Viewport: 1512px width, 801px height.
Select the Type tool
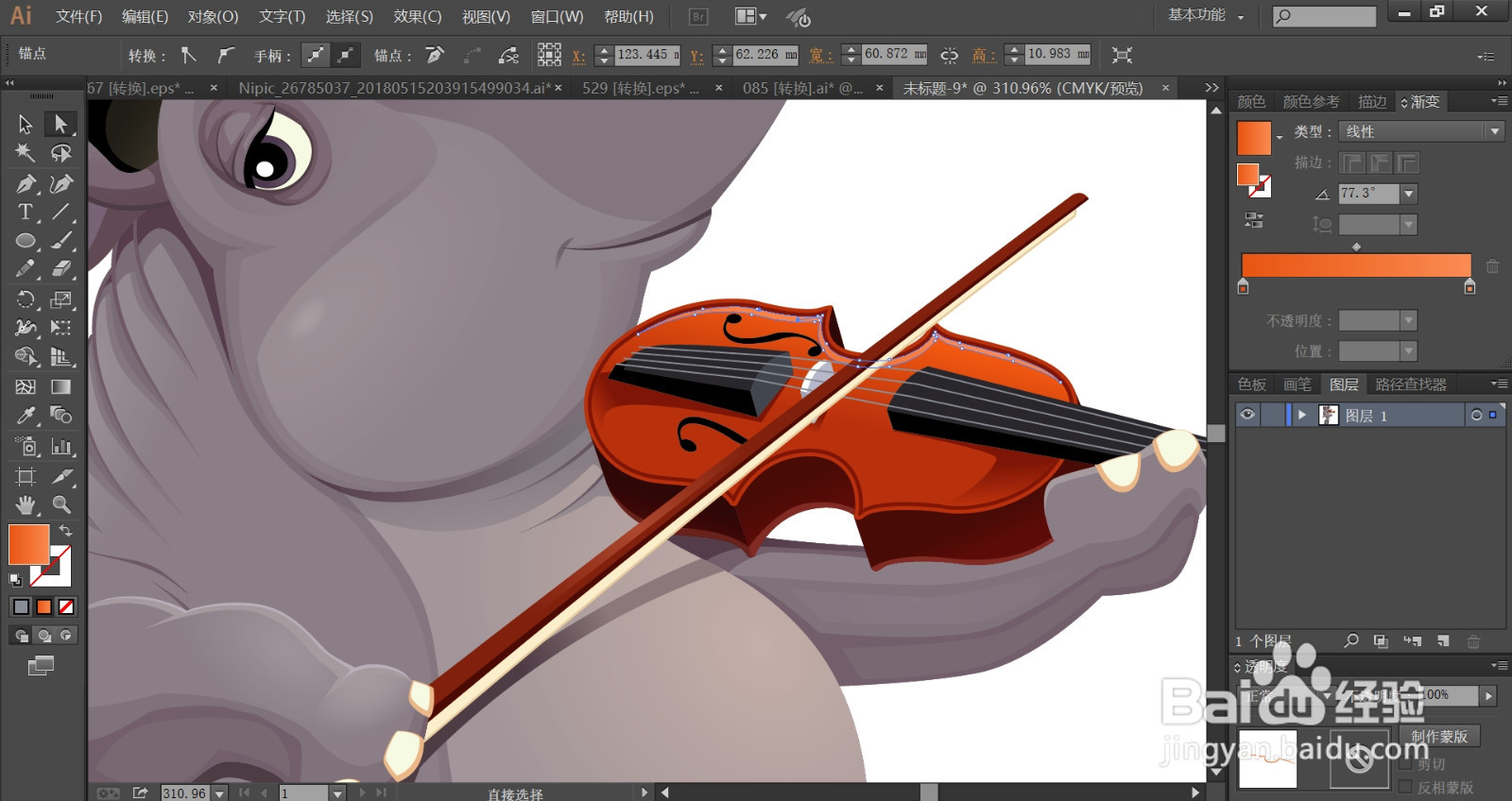pos(26,212)
